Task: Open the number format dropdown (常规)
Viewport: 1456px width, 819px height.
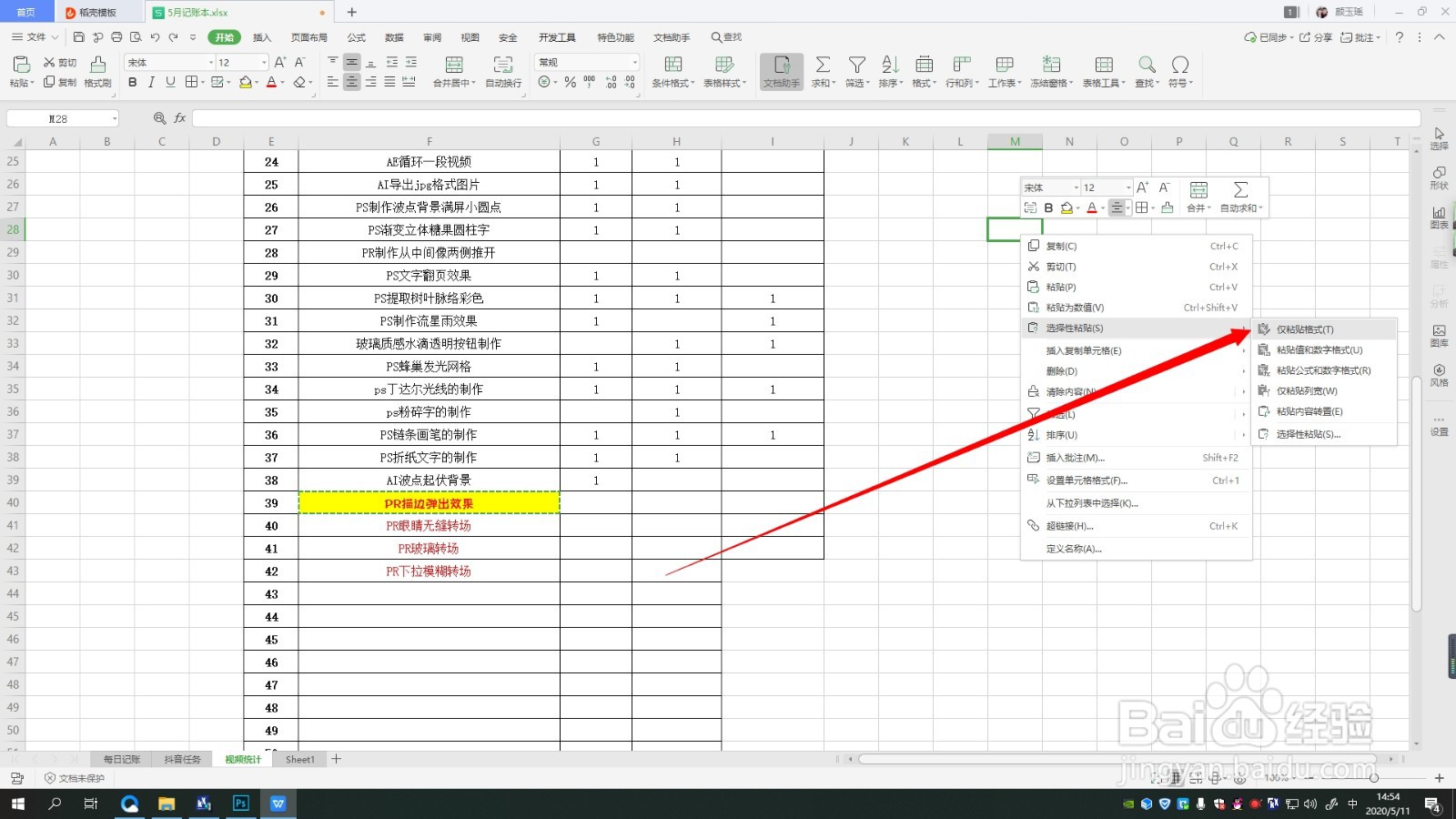Action: (634, 63)
